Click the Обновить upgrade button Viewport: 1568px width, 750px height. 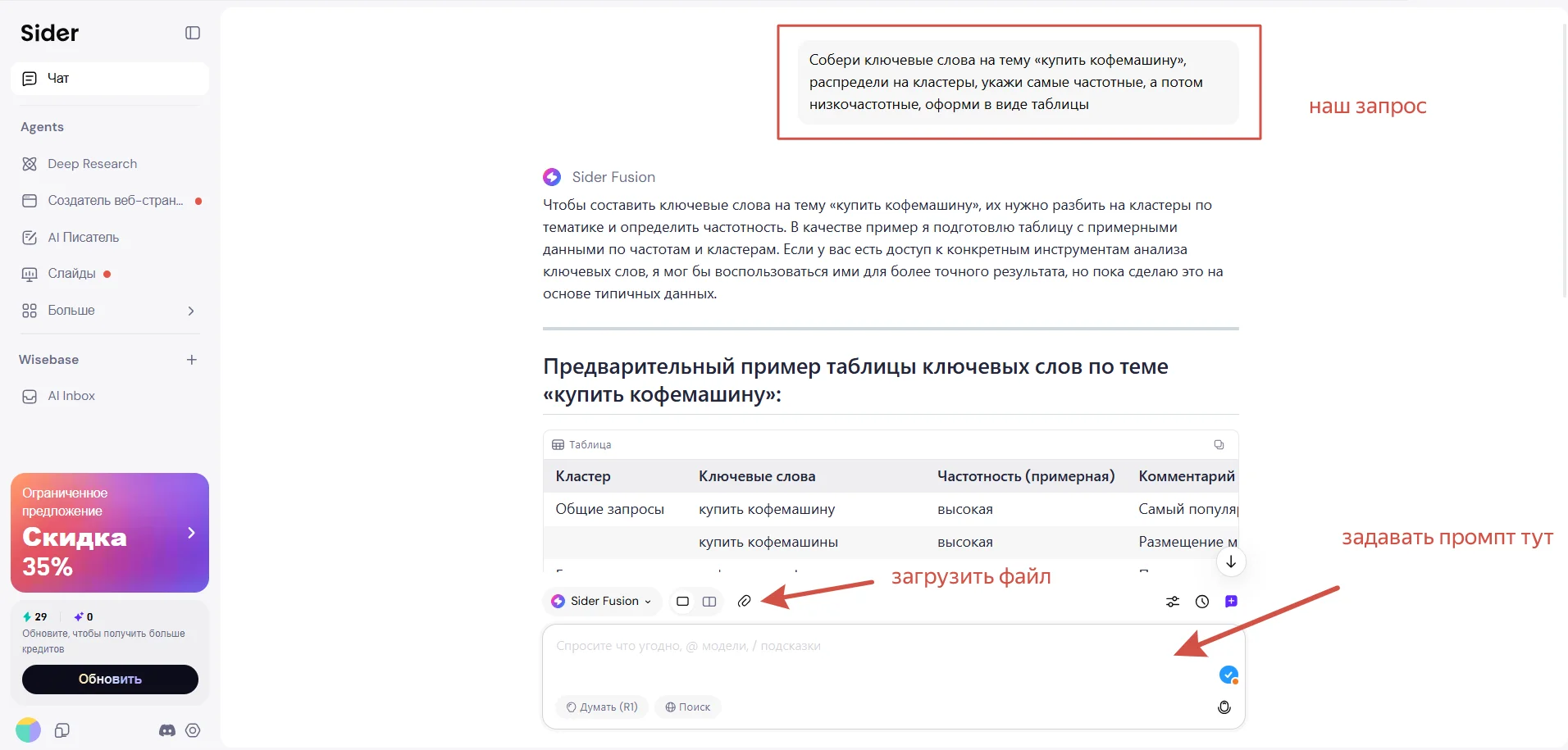[110, 680]
